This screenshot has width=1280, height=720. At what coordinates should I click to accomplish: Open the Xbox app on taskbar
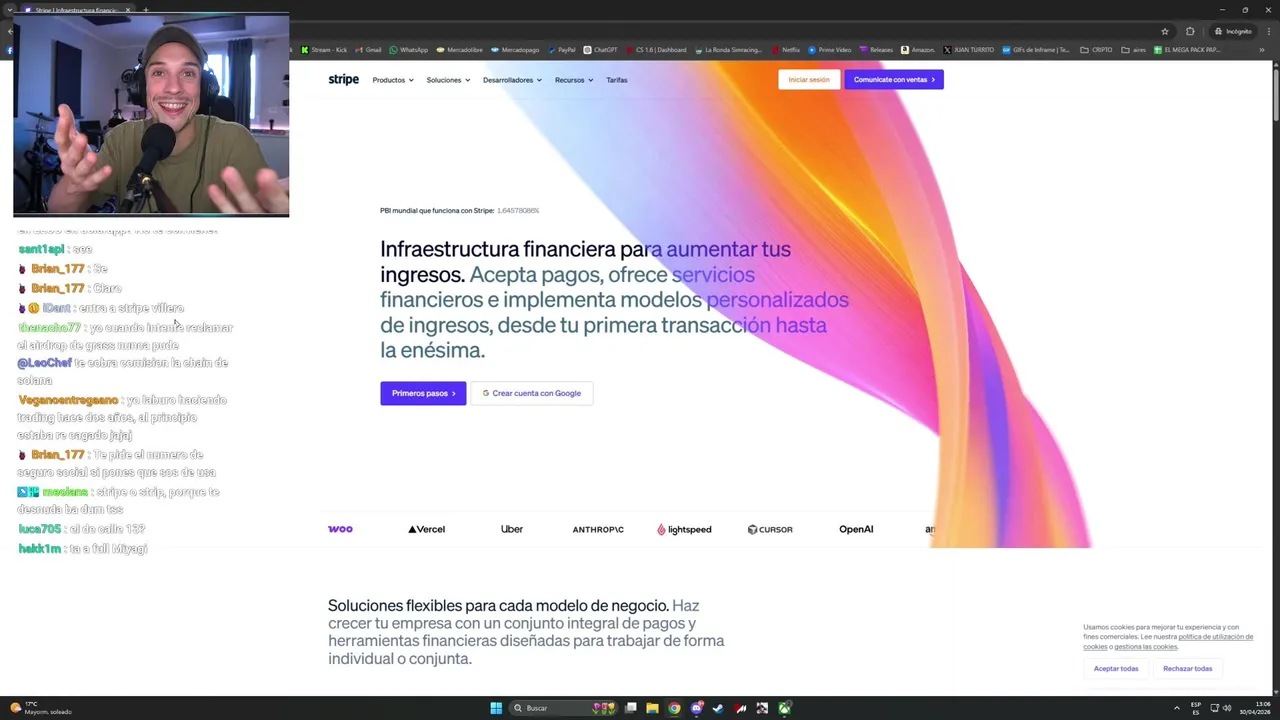784,708
